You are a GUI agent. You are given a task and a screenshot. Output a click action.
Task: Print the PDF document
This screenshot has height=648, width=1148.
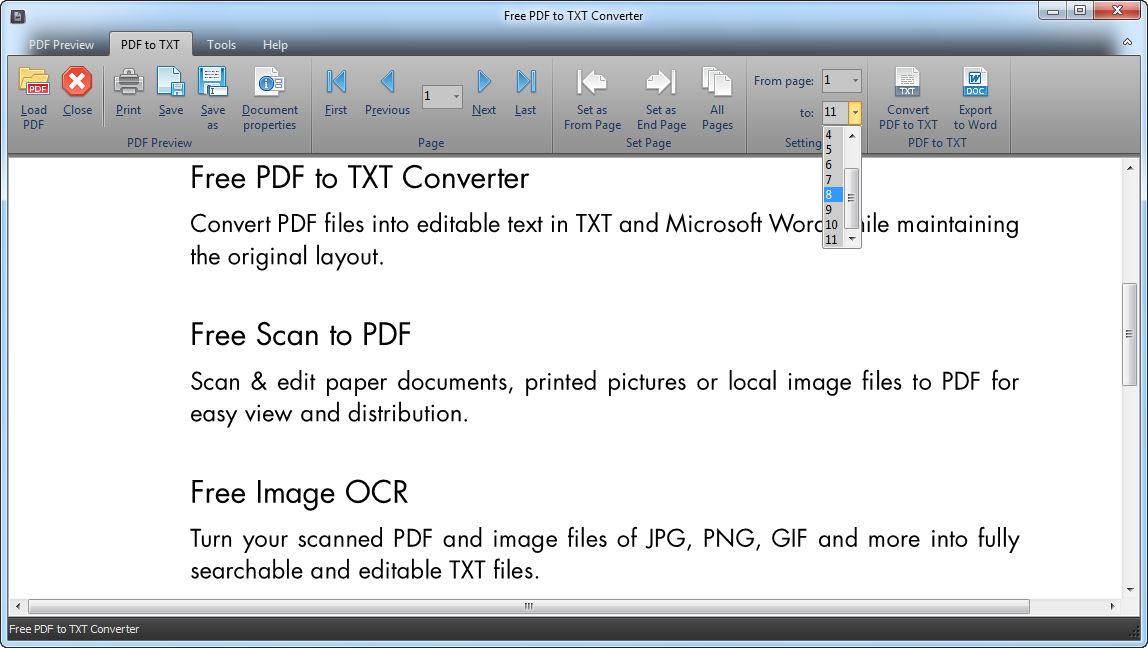point(128,84)
